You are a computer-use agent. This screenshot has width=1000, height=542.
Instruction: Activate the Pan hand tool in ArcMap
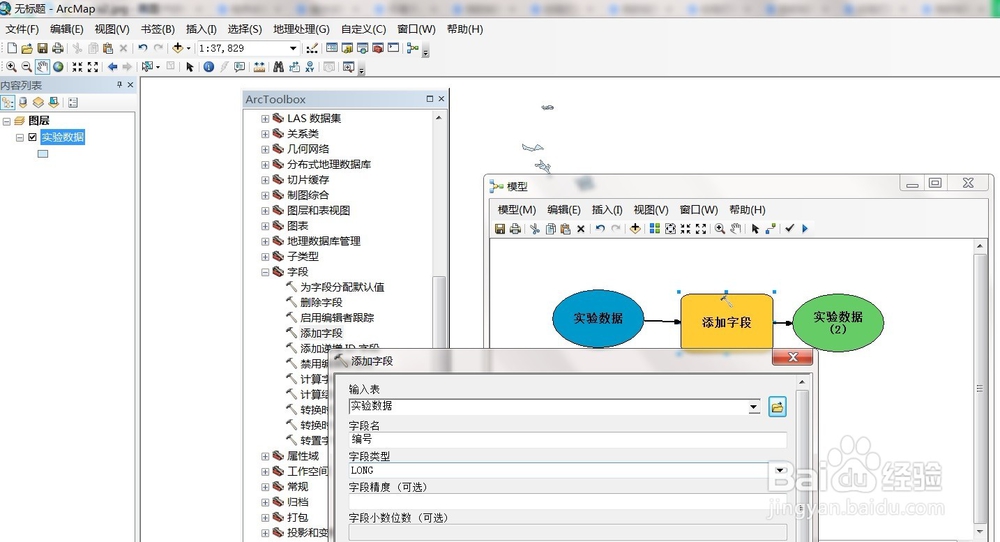(x=42, y=67)
